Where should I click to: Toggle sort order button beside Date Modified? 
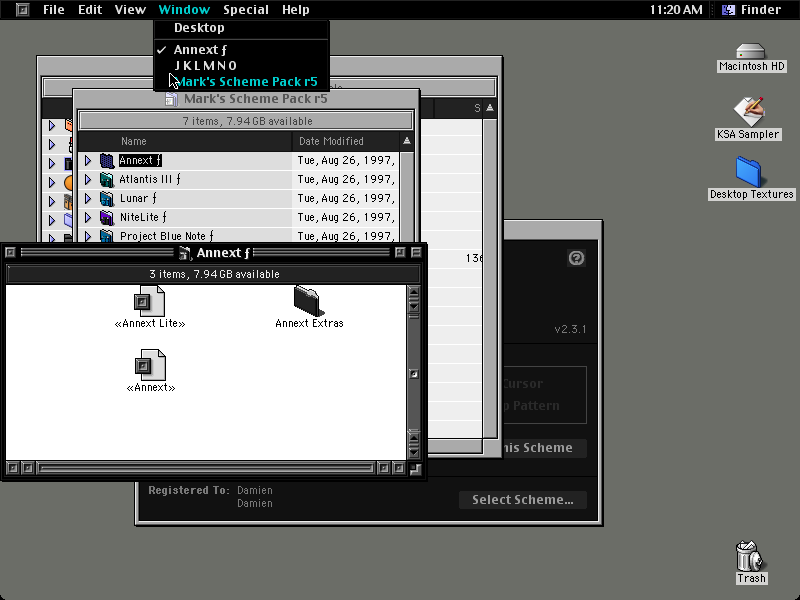tap(407, 141)
